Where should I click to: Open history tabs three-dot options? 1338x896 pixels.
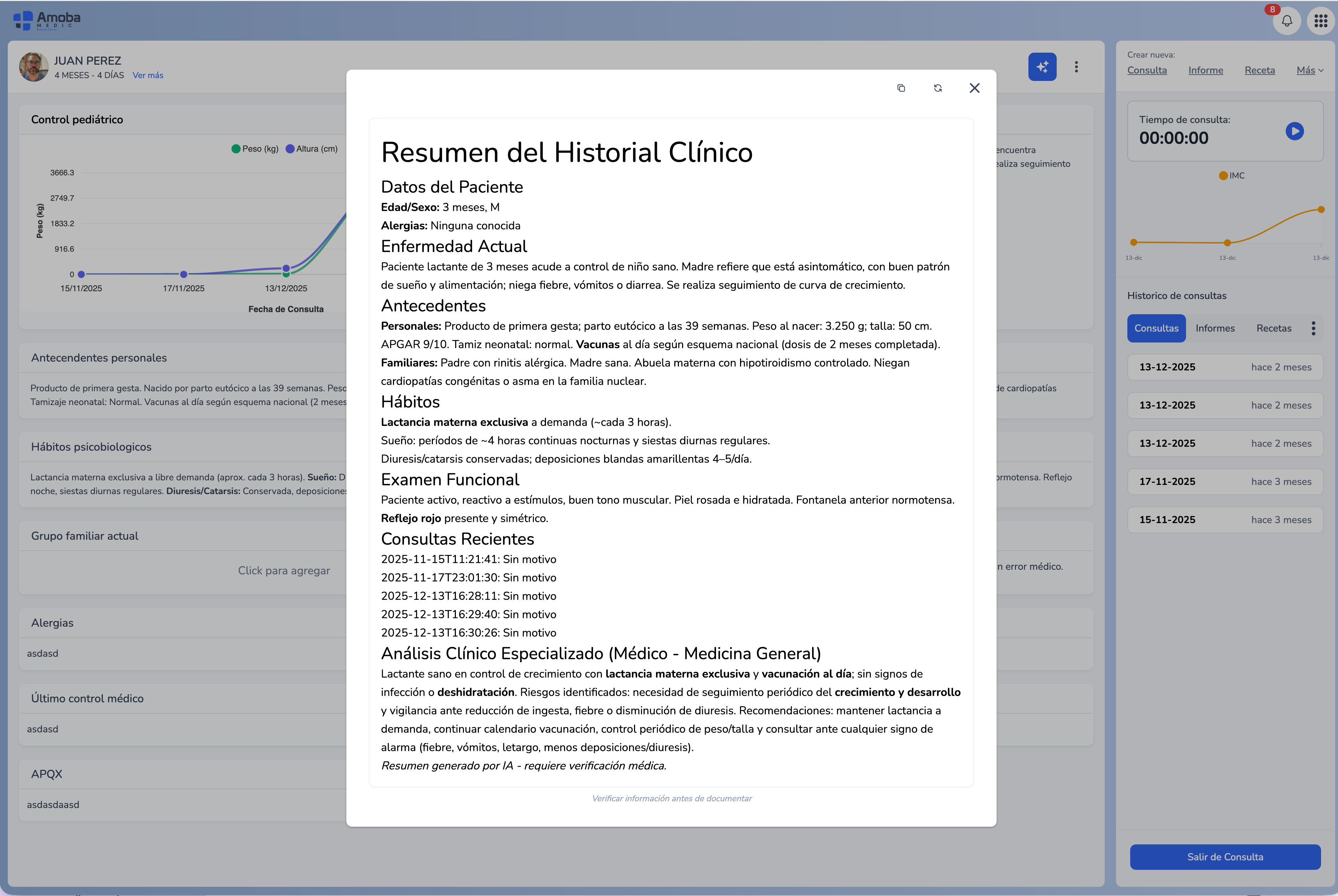click(1313, 328)
